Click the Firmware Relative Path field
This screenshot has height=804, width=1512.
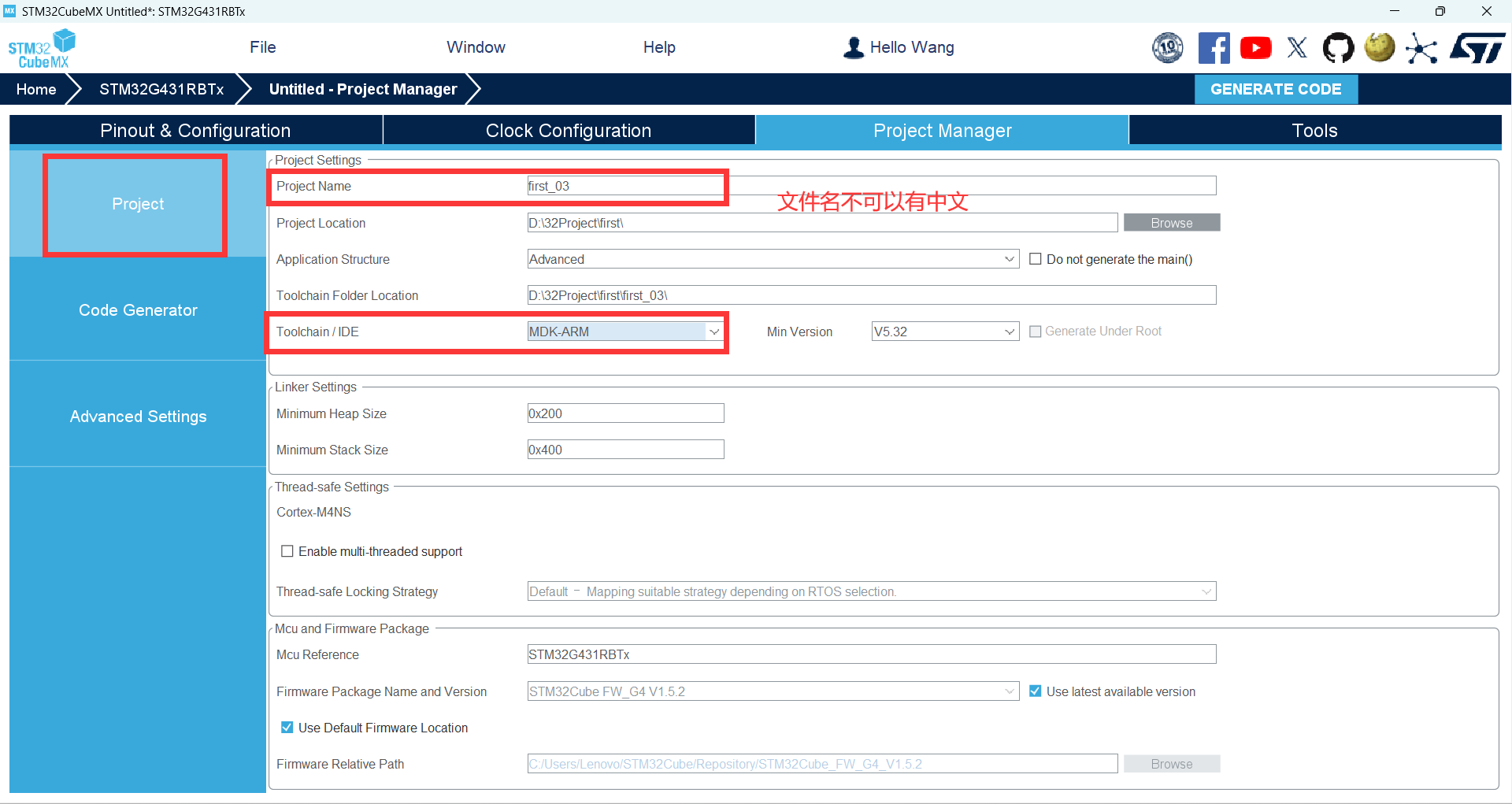coord(822,764)
